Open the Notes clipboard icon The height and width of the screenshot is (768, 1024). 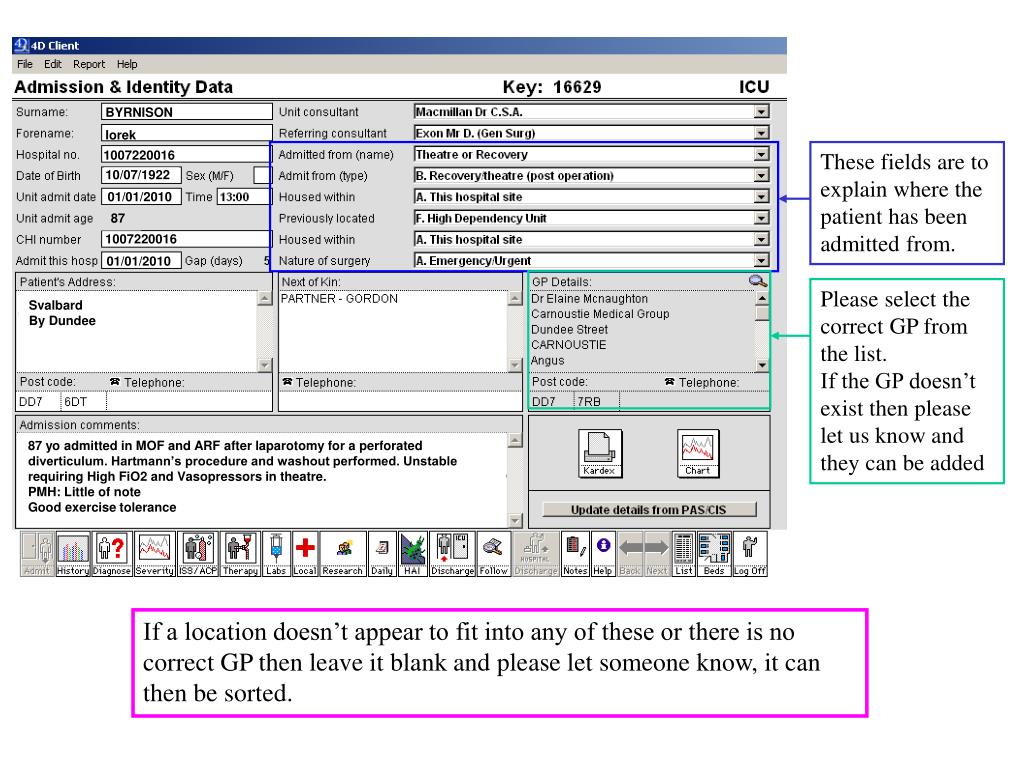click(x=575, y=554)
